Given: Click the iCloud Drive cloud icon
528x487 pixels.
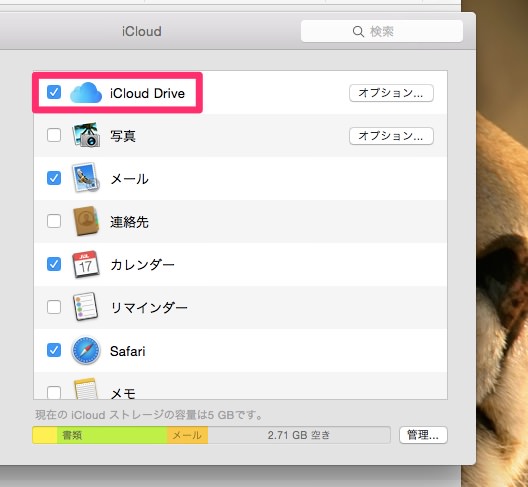Looking at the screenshot, I should (86, 93).
